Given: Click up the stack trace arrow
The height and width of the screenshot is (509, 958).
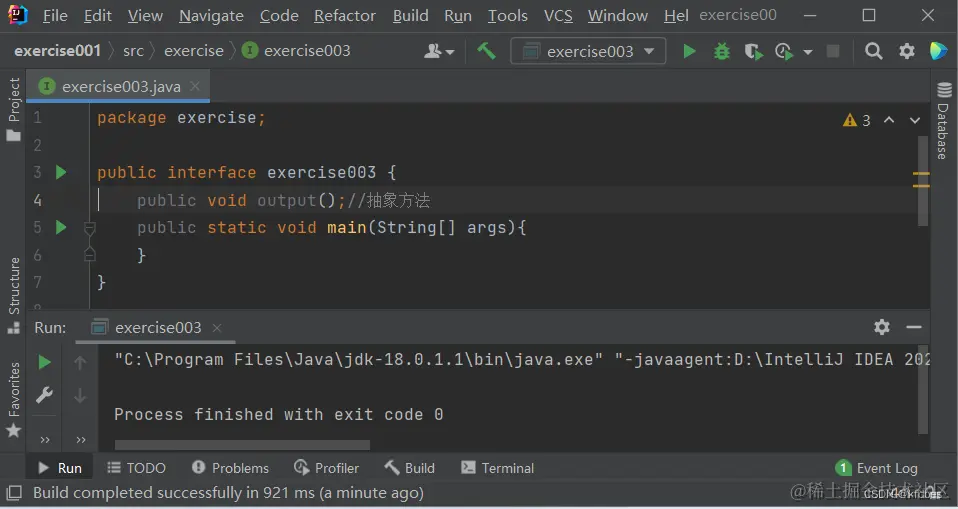Looking at the screenshot, I should pyautogui.click(x=80, y=362).
